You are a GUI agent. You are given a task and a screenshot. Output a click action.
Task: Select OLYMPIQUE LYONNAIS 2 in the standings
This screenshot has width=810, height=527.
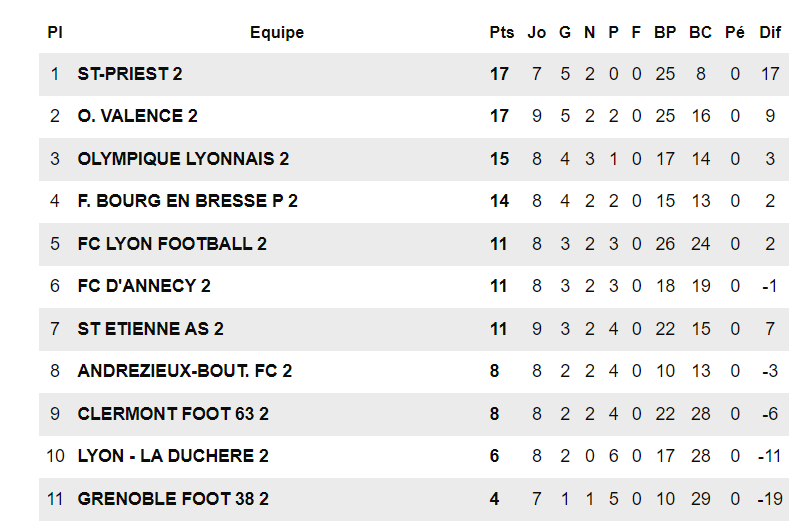tap(183, 159)
